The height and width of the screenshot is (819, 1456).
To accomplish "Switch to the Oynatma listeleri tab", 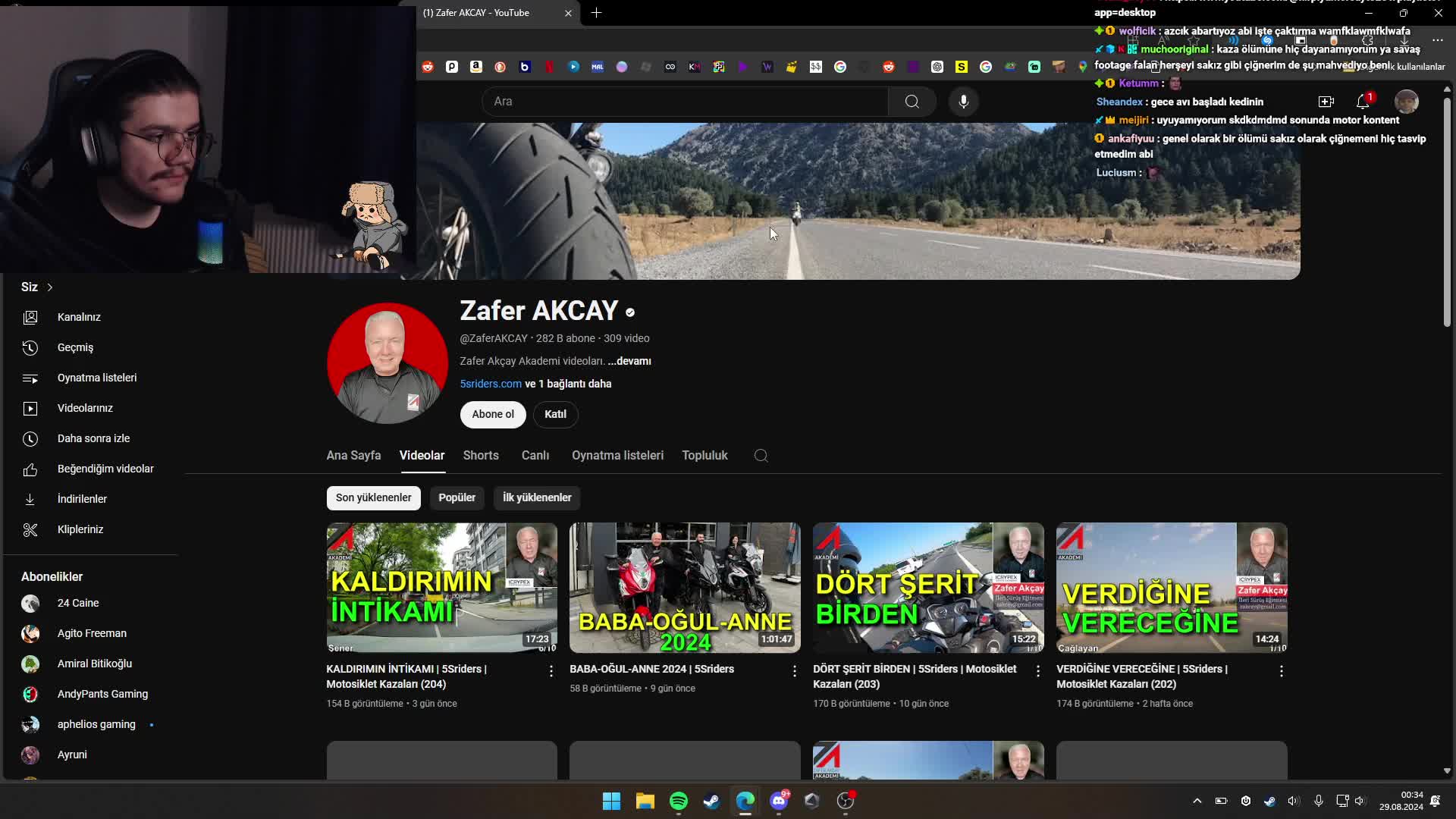I will coord(617,456).
